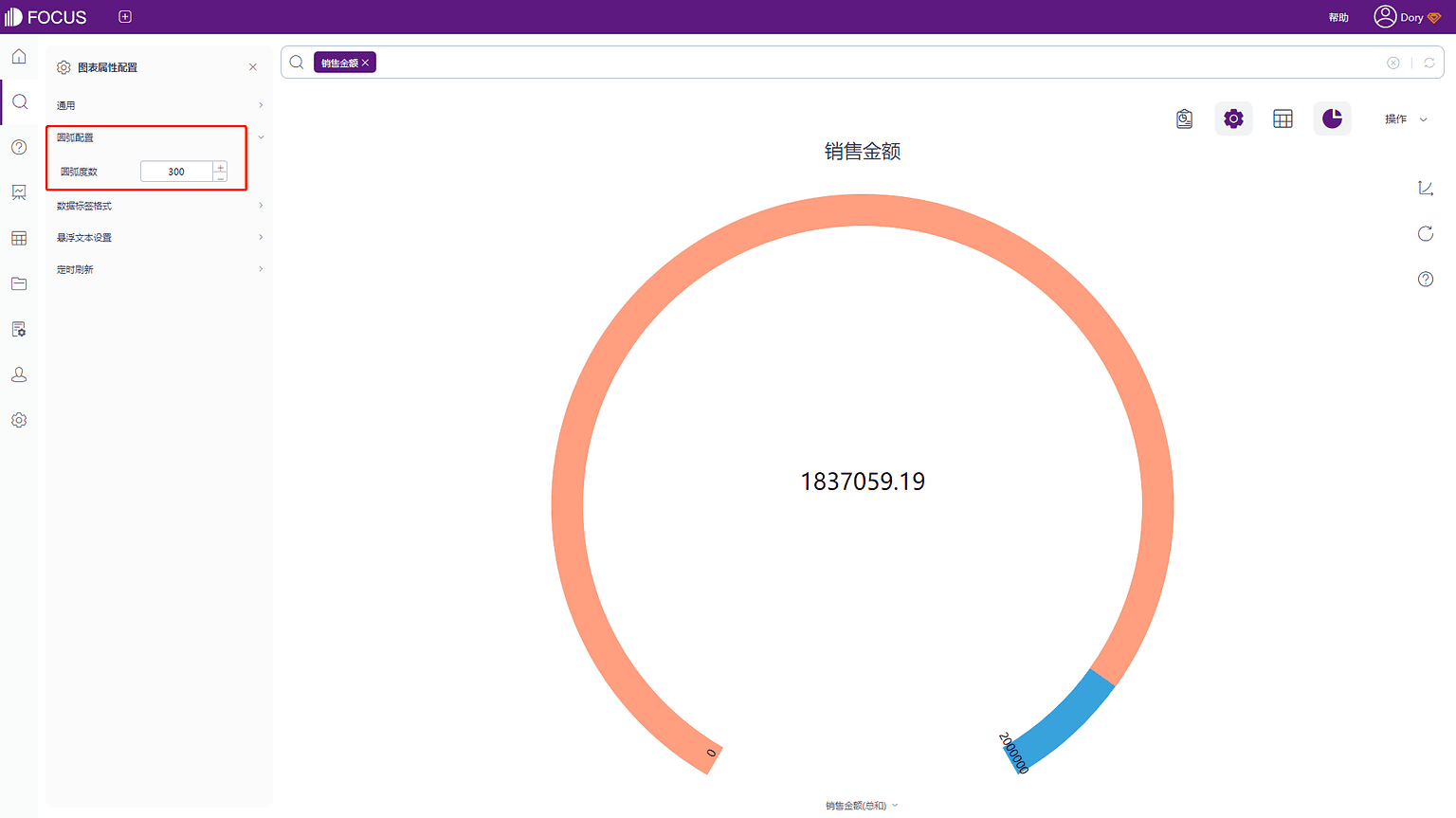The height and width of the screenshot is (818, 1456).
Task: Open the settings gear in left sidebar
Action: tap(19, 420)
